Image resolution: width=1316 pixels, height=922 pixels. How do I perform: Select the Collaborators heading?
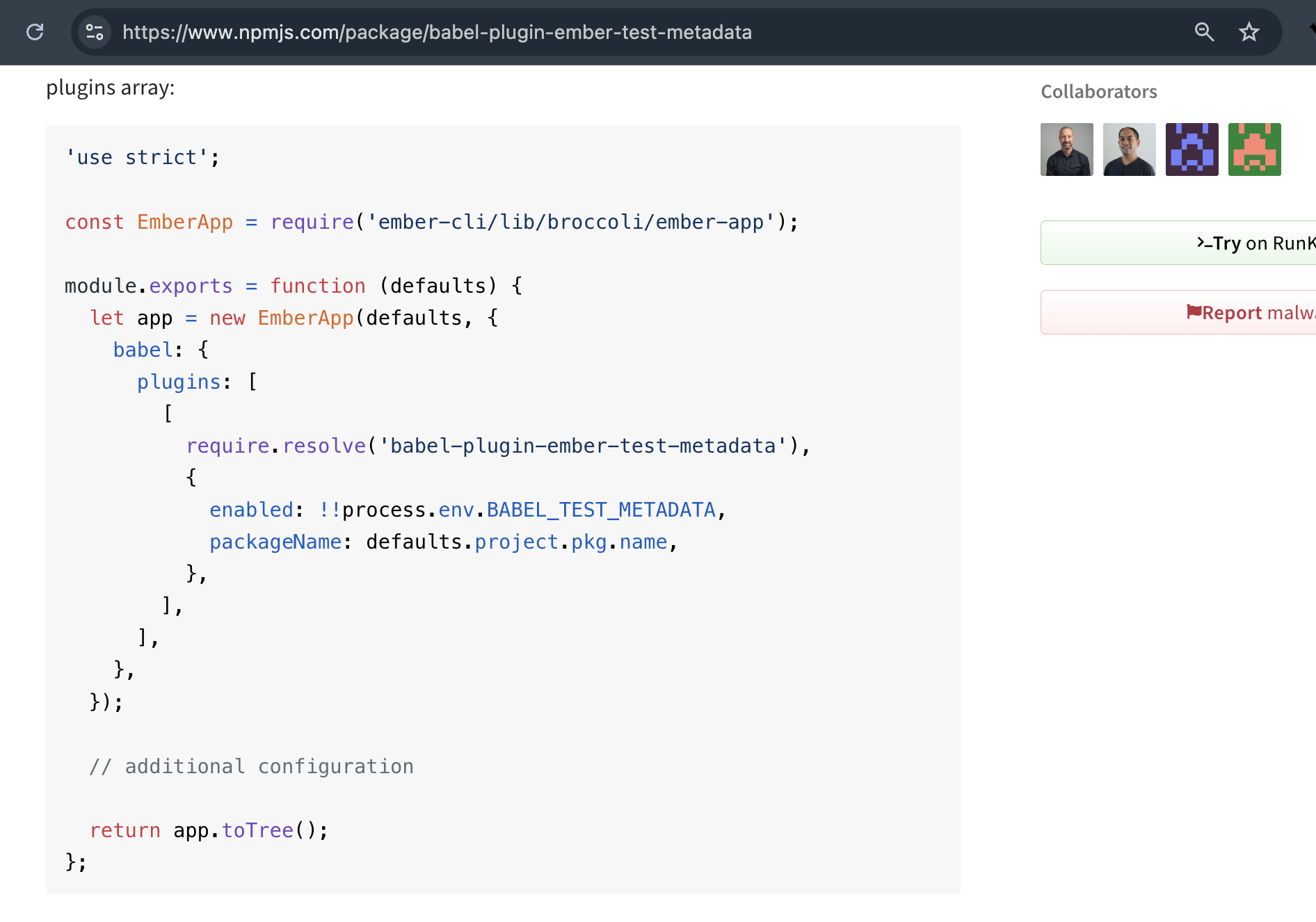pos(1098,91)
